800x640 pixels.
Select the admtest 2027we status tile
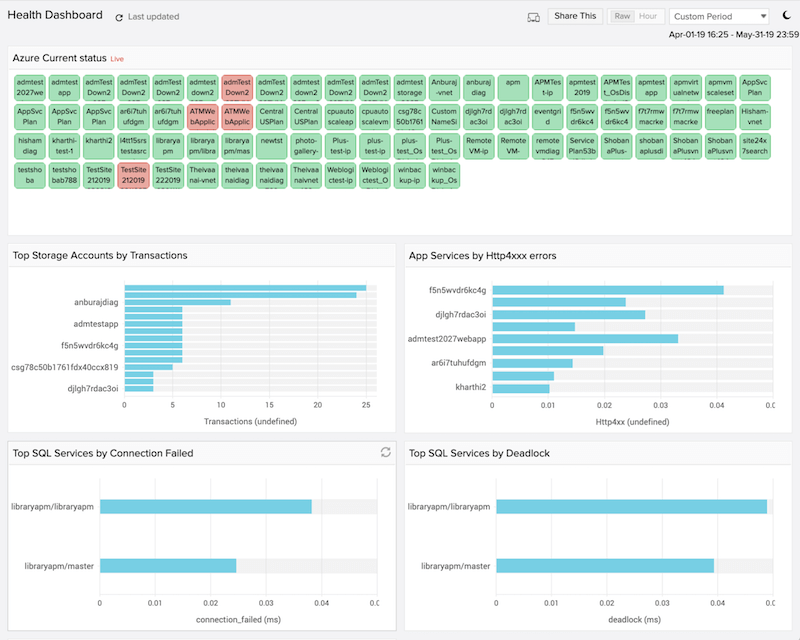pos(30,87)
